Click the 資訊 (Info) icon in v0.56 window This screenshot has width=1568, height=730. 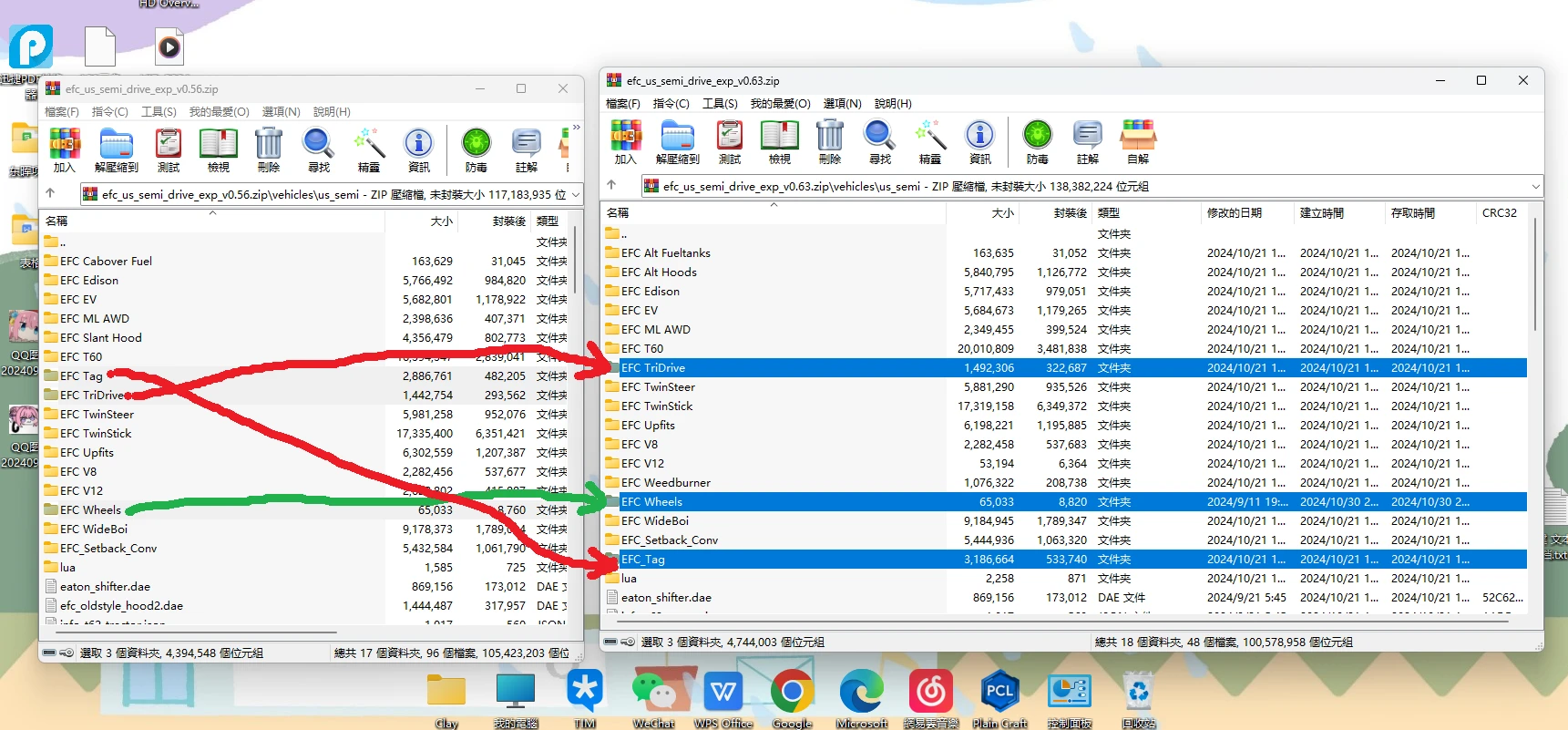[419, 150]
